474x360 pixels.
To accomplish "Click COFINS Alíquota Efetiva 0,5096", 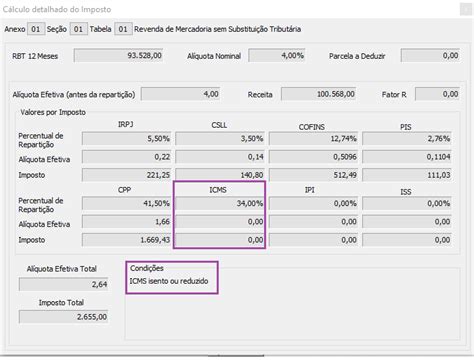I will (x=314, y=157).
